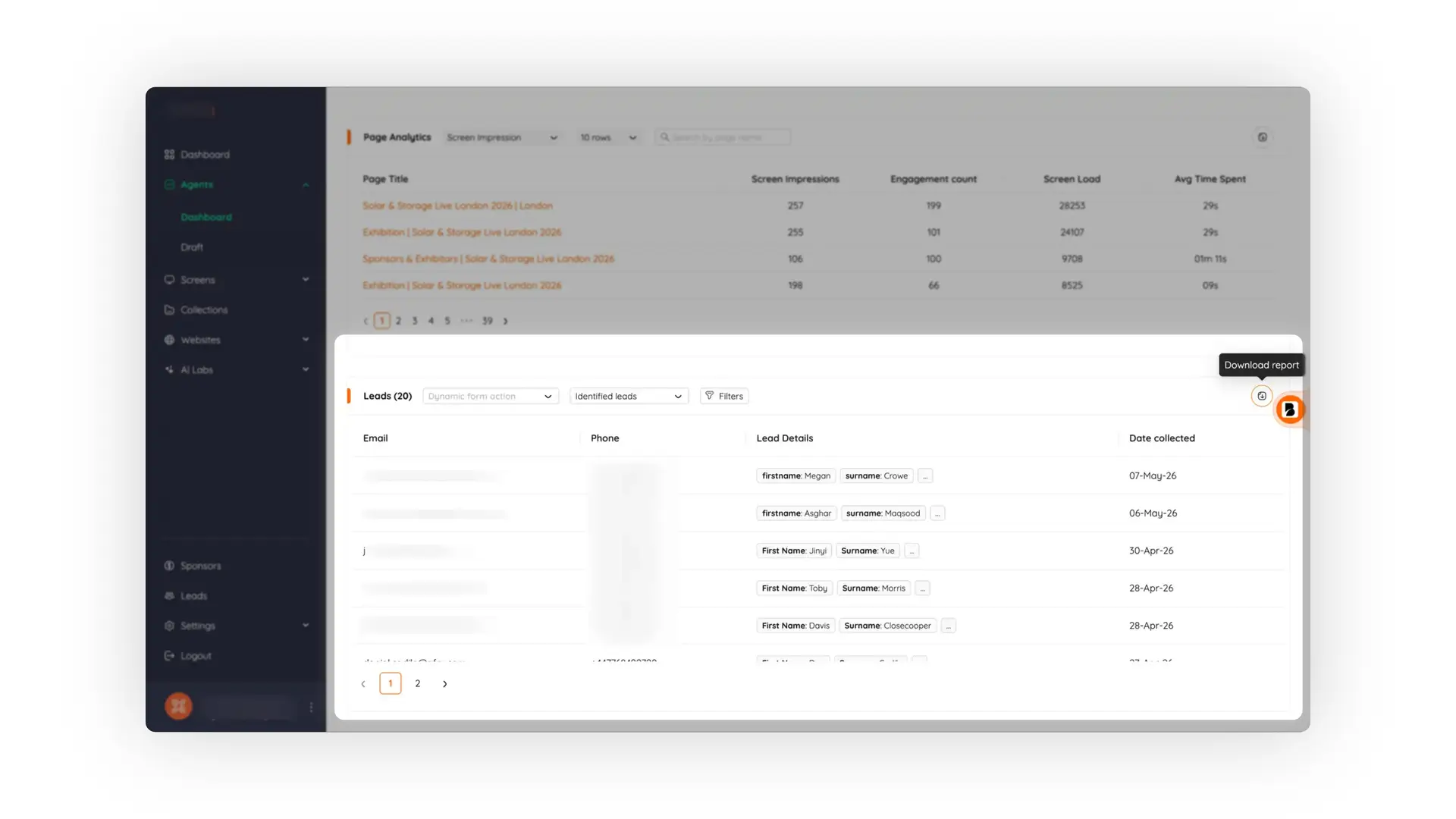Screen dimensions: 1456x819
Task: Click the Download report icon in Leads
Action: tap(1262, 396)
